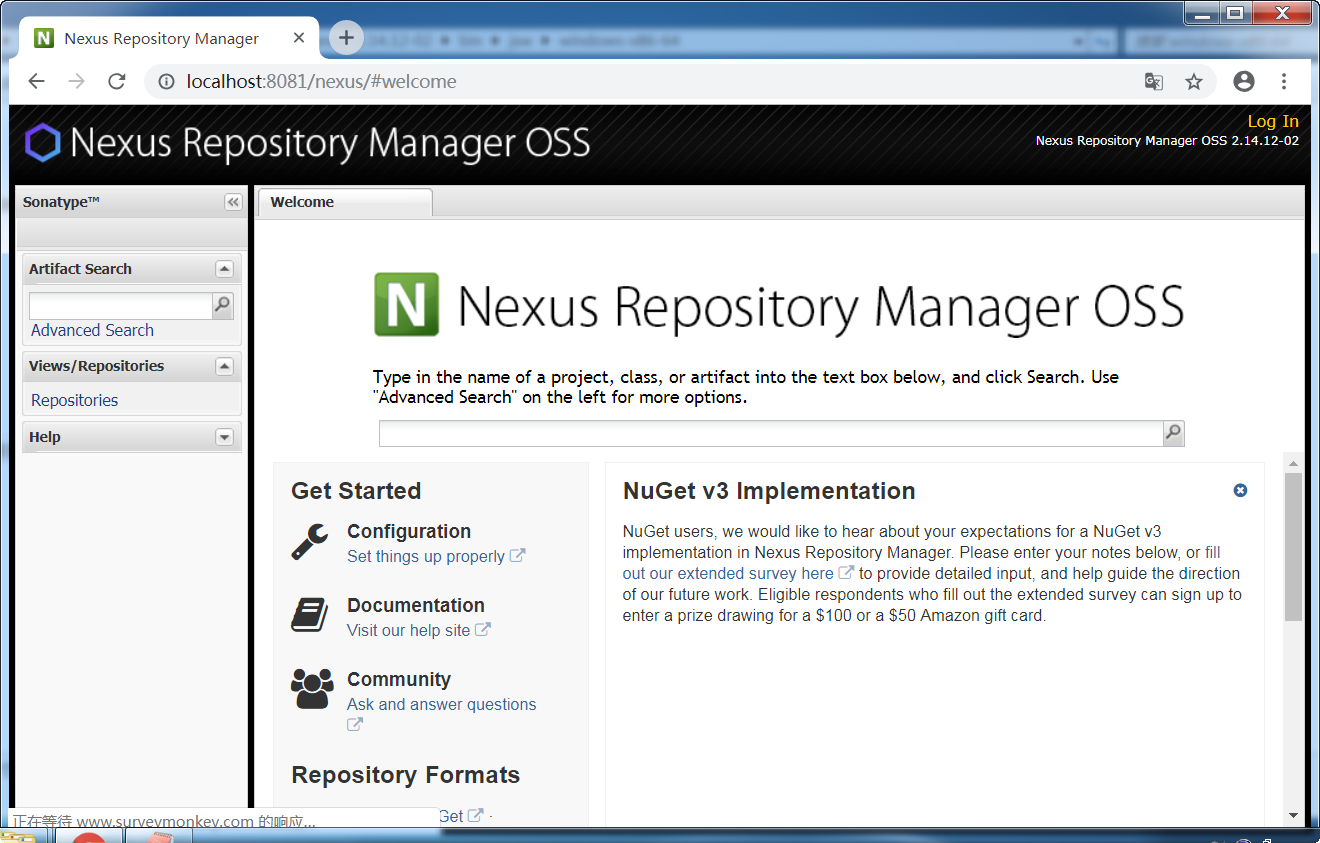Collapse the Views/Repositories section
The height and width of the screenshot is (843, 1320).
coord(224,366)
